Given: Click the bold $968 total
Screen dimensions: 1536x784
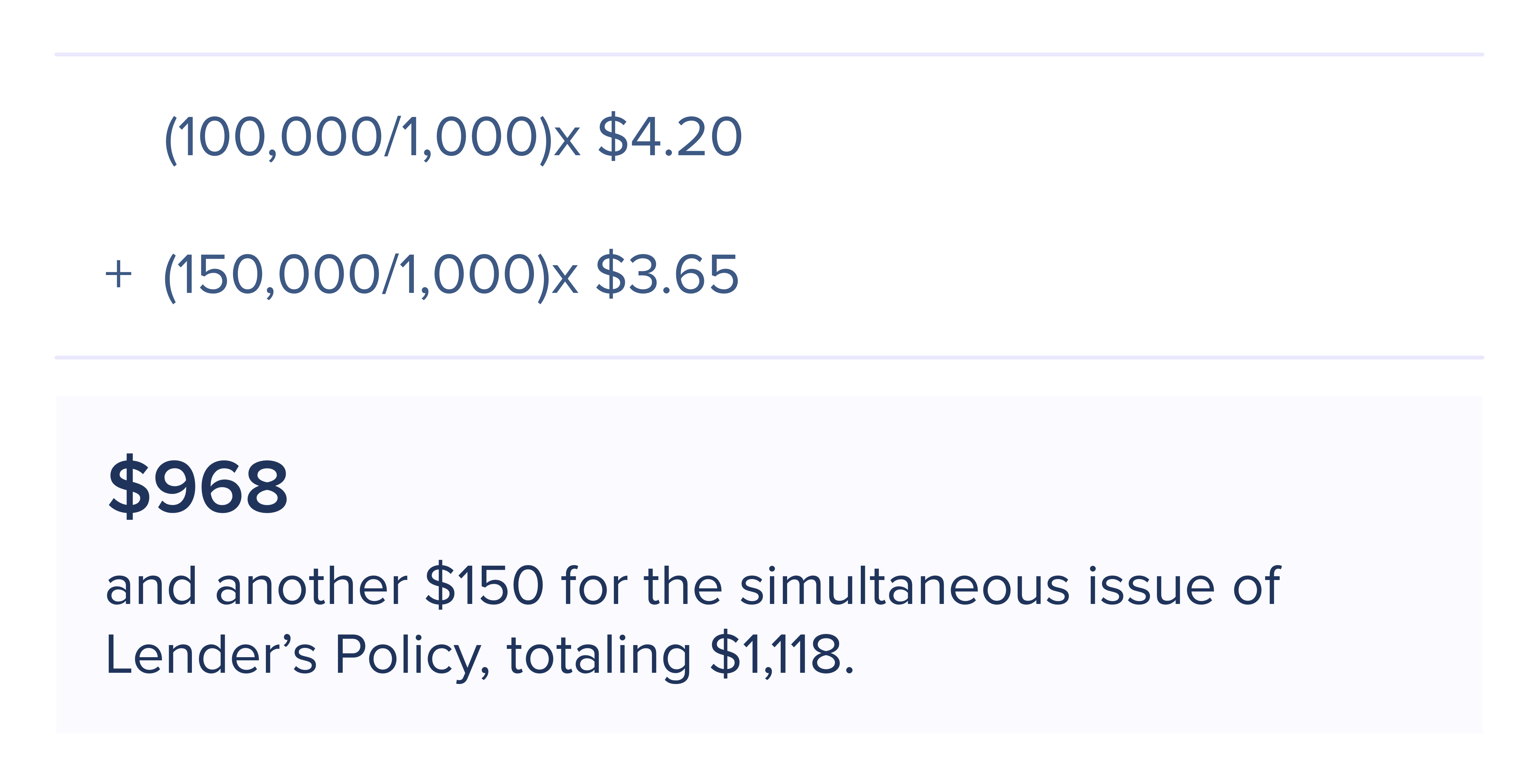Looking at the screenshot, I should [x=198, y=487].
